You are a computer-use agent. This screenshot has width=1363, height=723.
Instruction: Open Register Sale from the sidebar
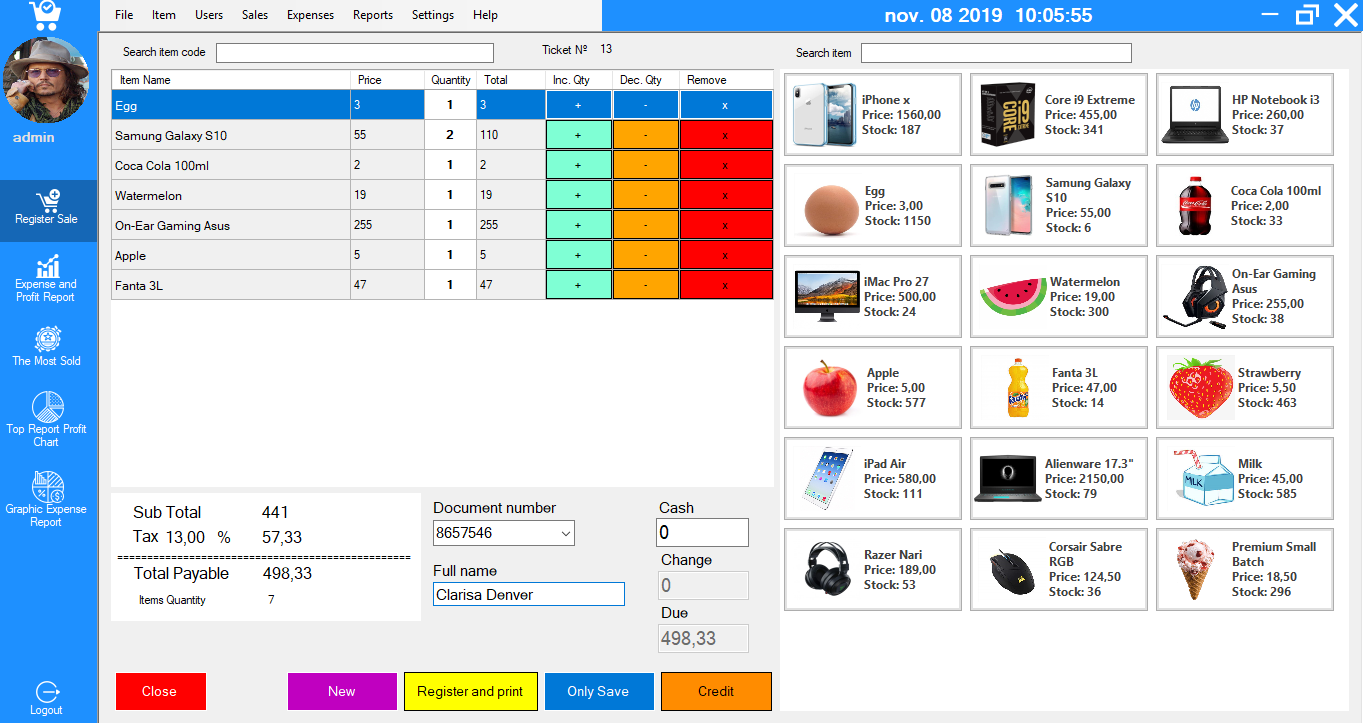pos(47,210)
